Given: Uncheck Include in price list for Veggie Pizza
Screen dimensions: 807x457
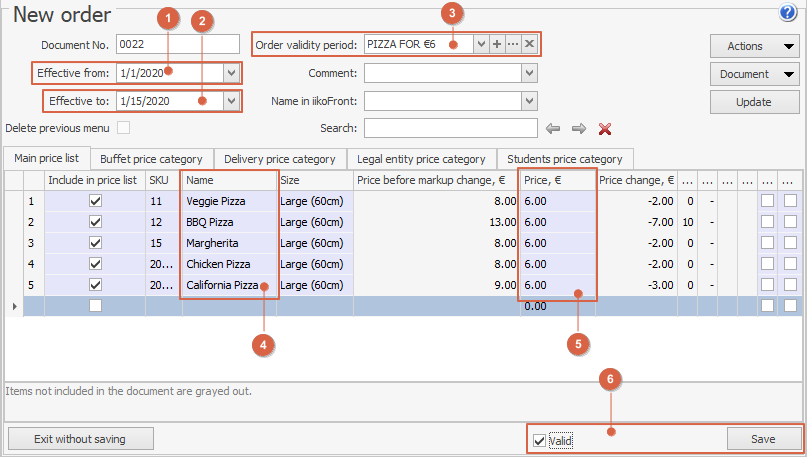Looking at the screenshot, I should (95, 201).
